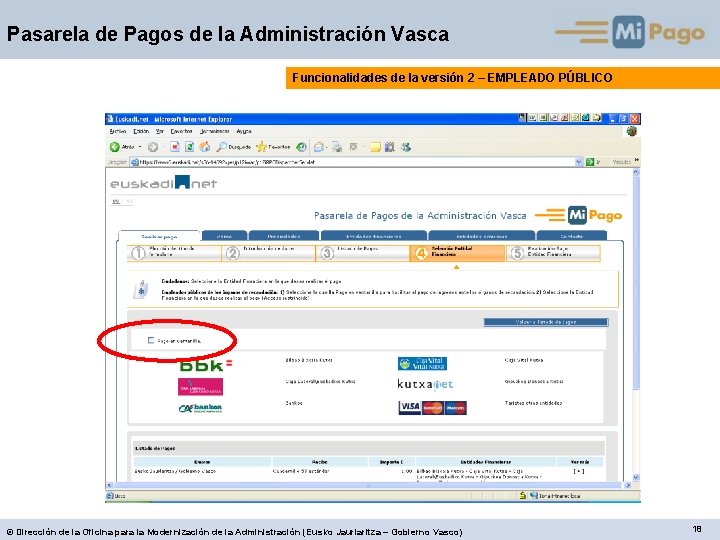
Task: Click the pink Caja Laboral logo
Action: pyautogui.click(x=200, y=387)
